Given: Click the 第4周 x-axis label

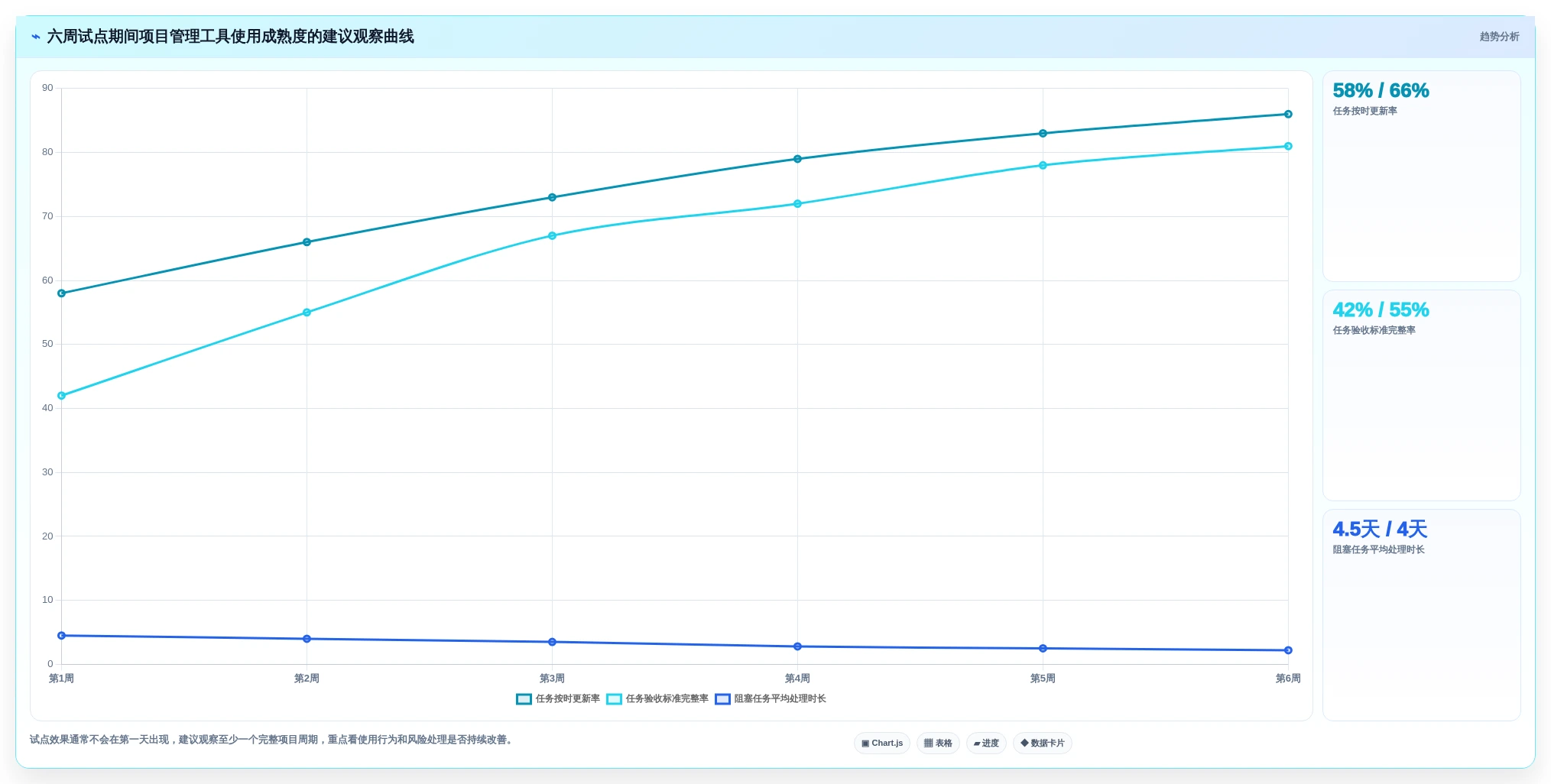Looking at the screenshot, I should (x=797, y=679).
